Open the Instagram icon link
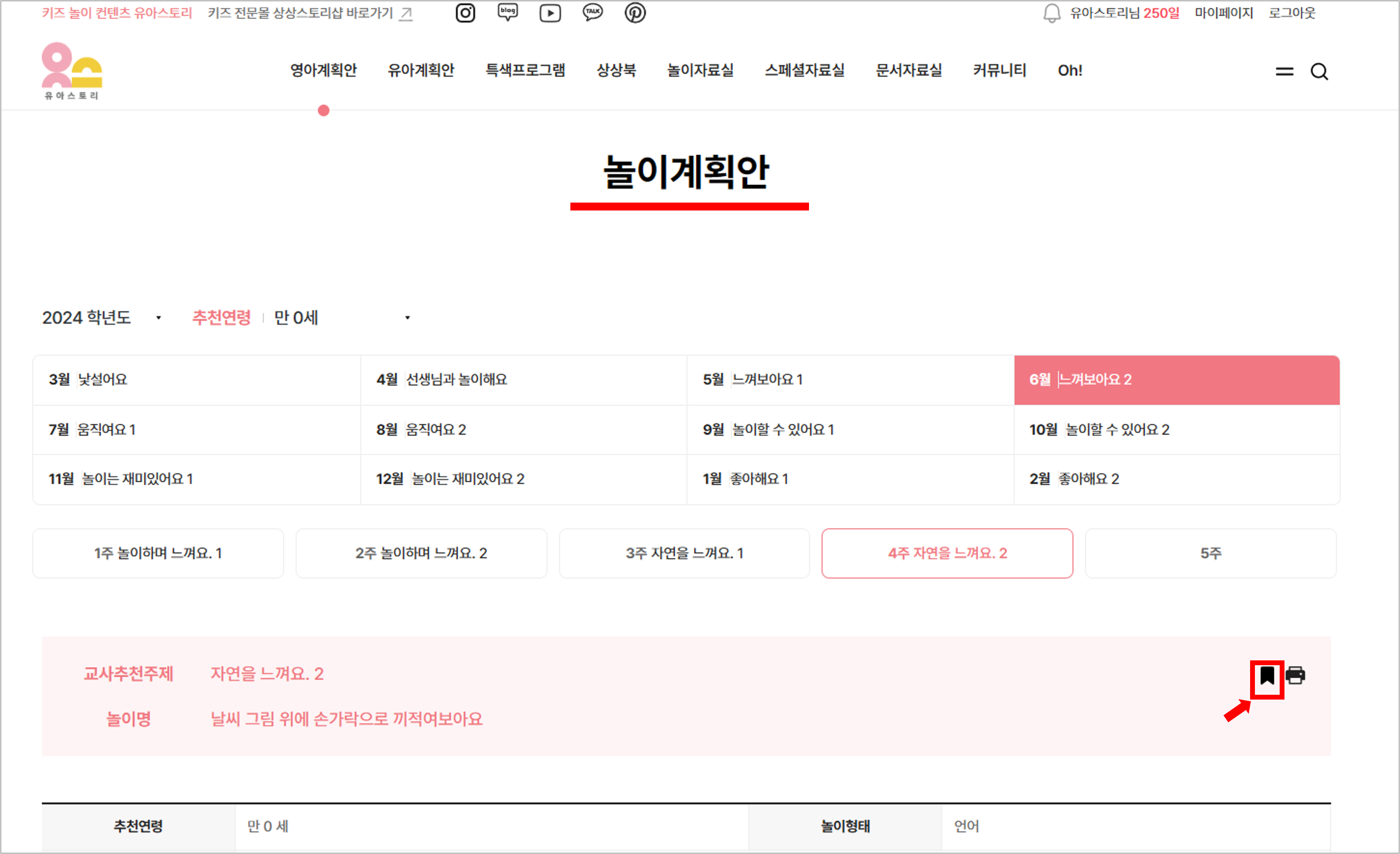 [465, 12]
